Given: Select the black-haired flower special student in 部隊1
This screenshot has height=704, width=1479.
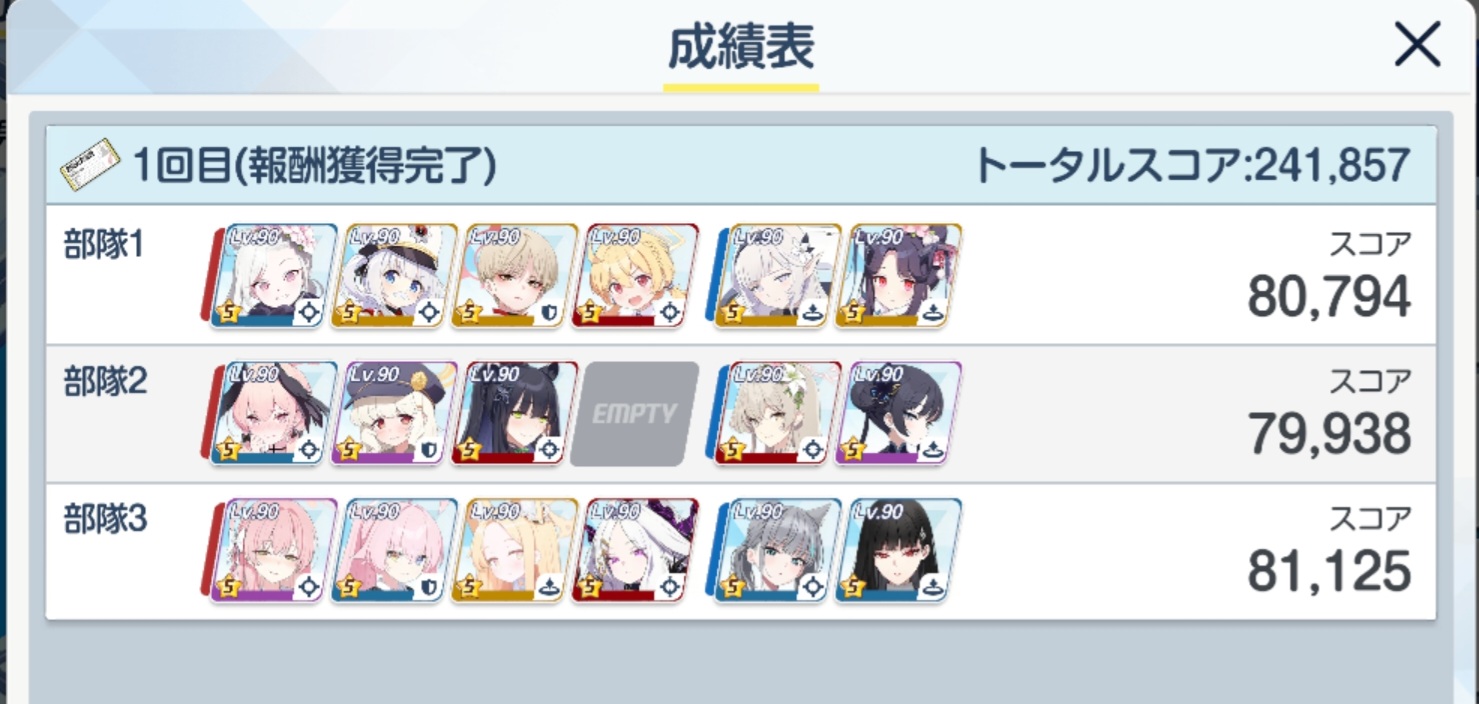Looking at the screenshot, I should [x=898, y=276].
